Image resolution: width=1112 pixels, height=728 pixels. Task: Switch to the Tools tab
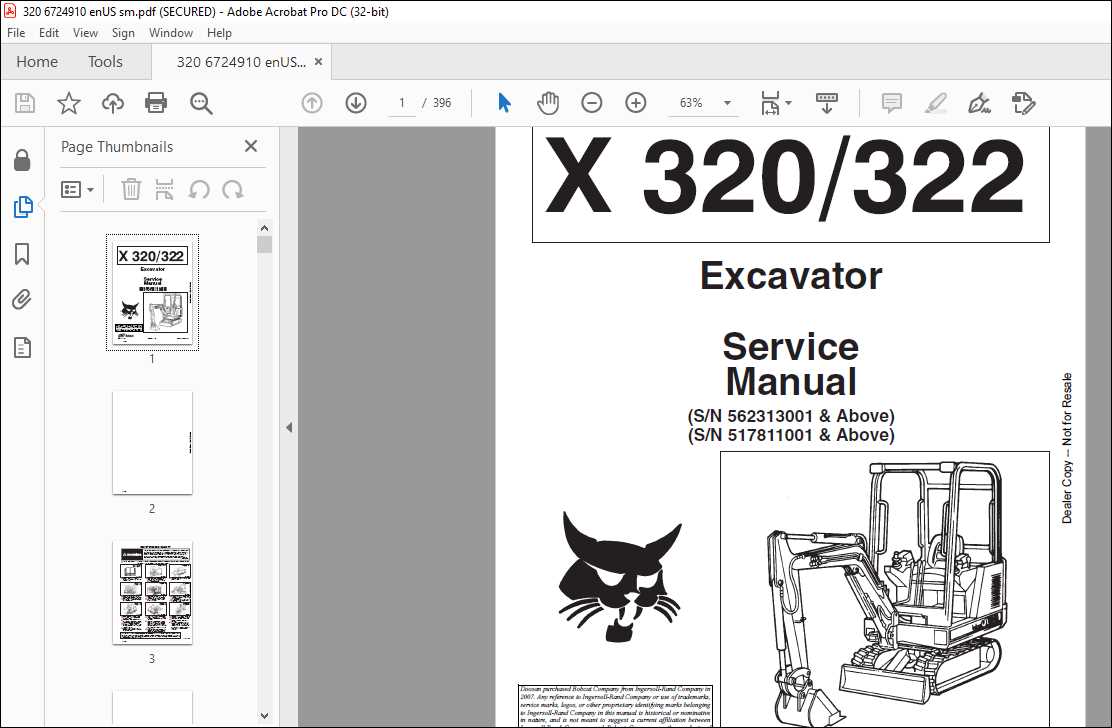pos(105,62)
